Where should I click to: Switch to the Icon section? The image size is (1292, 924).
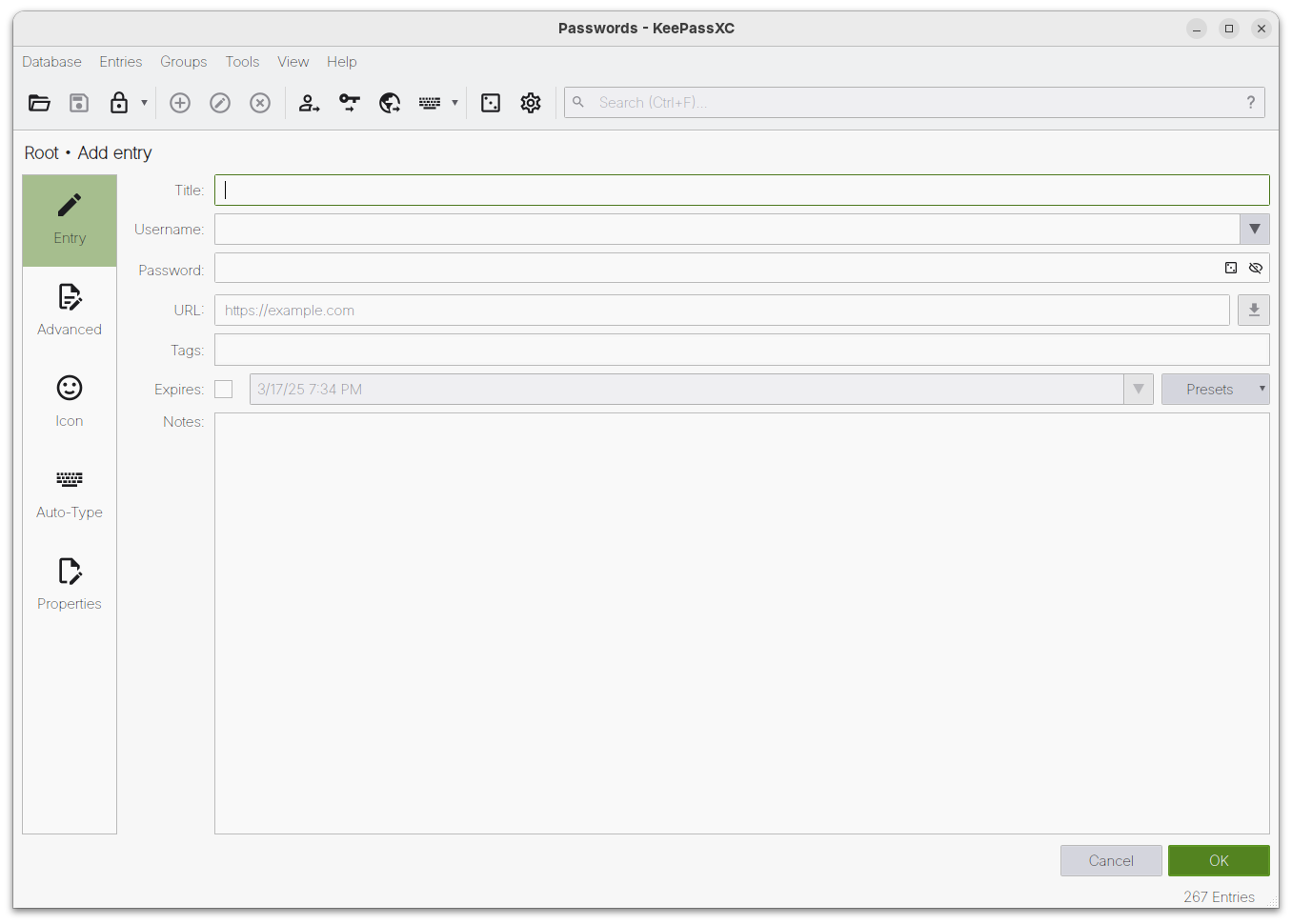point(70,403)
